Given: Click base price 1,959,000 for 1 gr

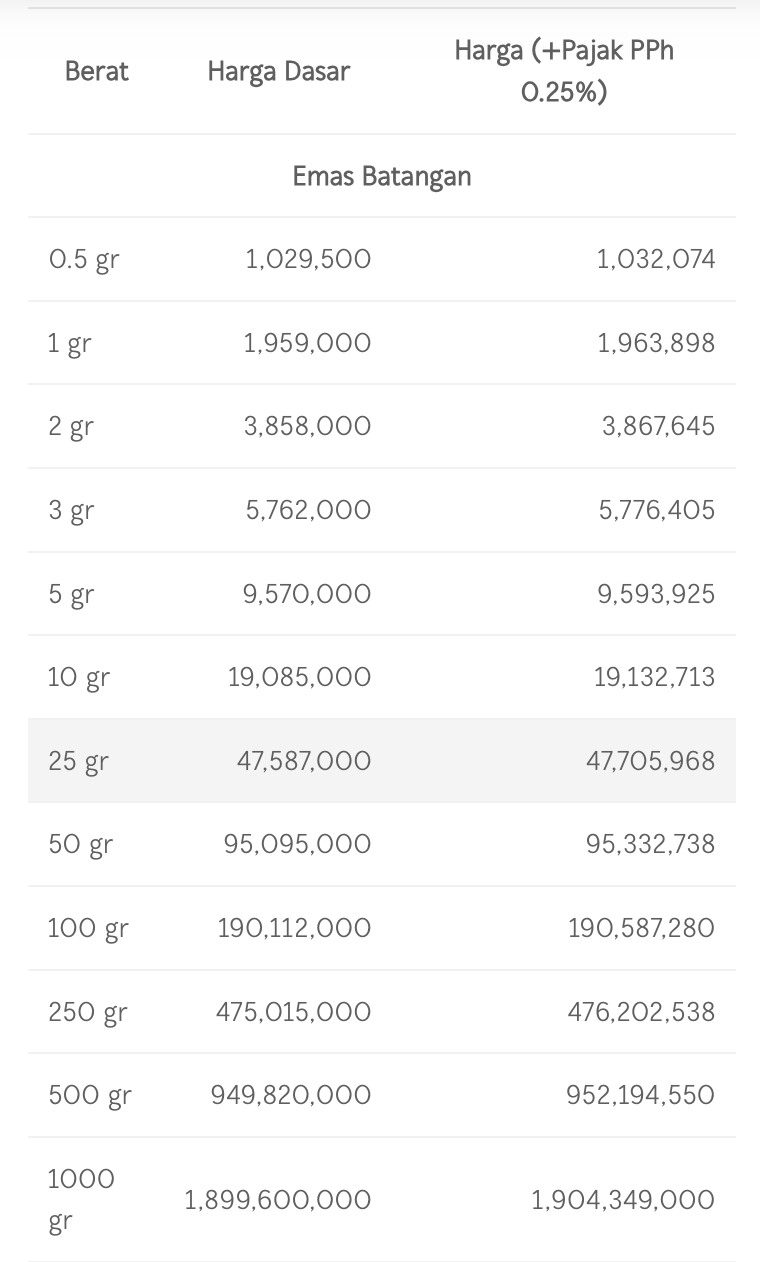Looking at the screenshot, I should (x=307, y=343).
